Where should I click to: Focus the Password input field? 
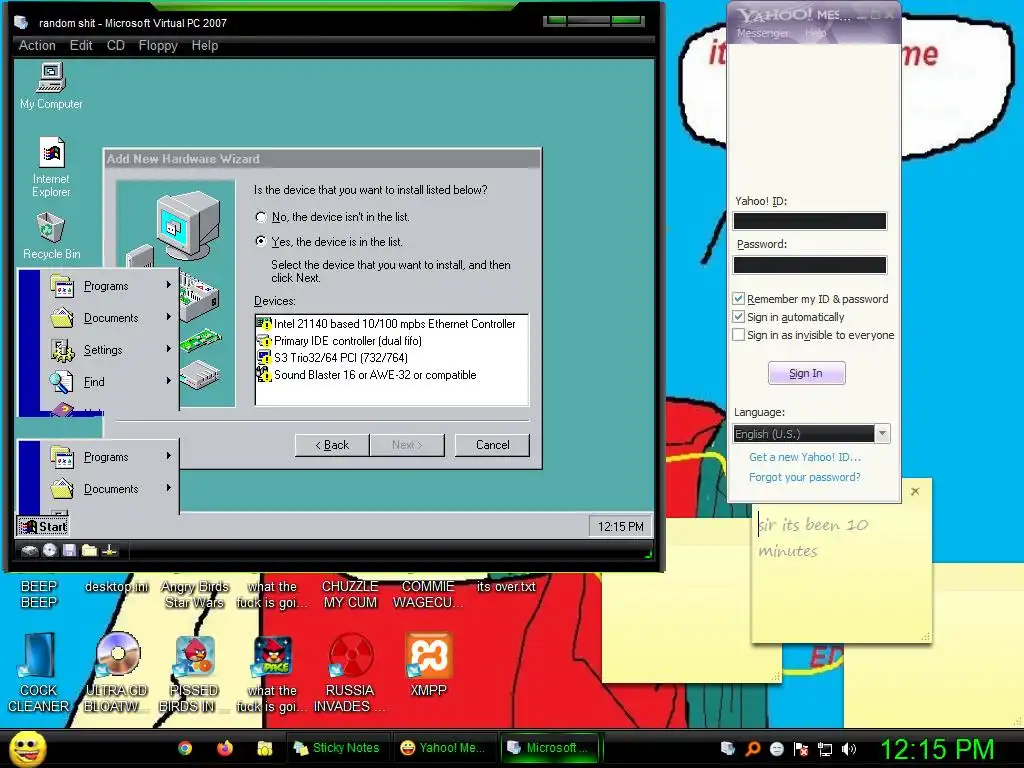810,264
